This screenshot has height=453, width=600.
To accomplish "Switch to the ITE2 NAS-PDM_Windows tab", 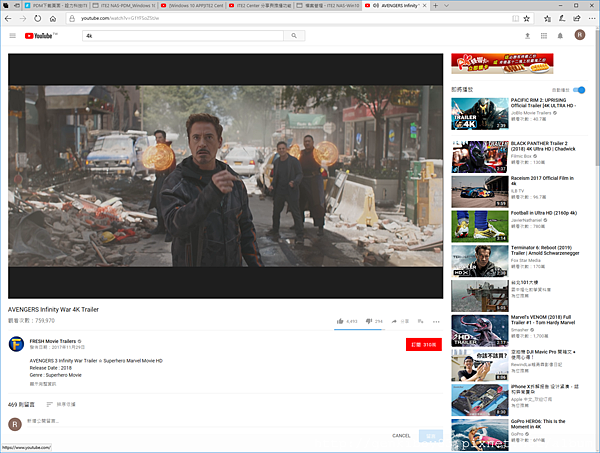I will tap(124, 5).
